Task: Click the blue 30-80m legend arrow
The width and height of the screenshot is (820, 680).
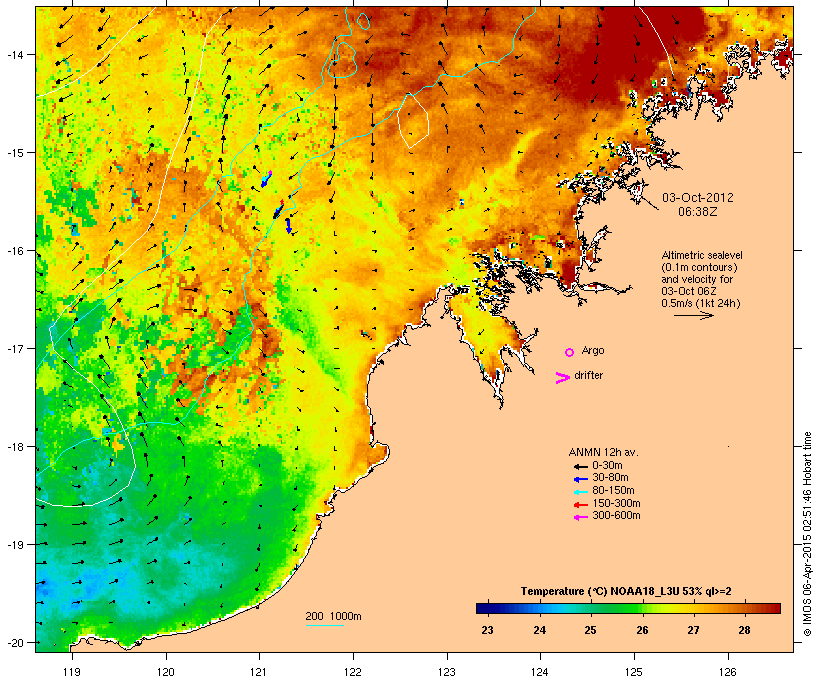Action: point(580,479)
